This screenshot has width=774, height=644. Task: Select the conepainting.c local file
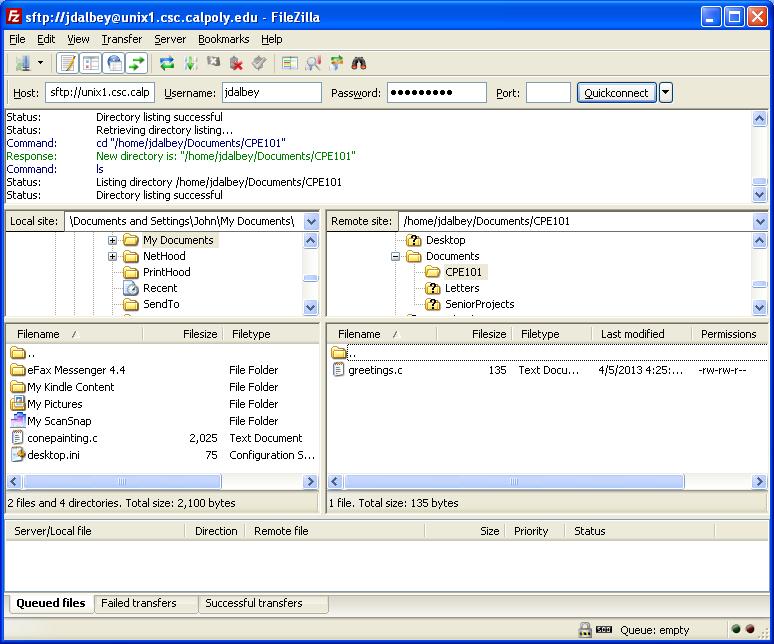point(62,438)
